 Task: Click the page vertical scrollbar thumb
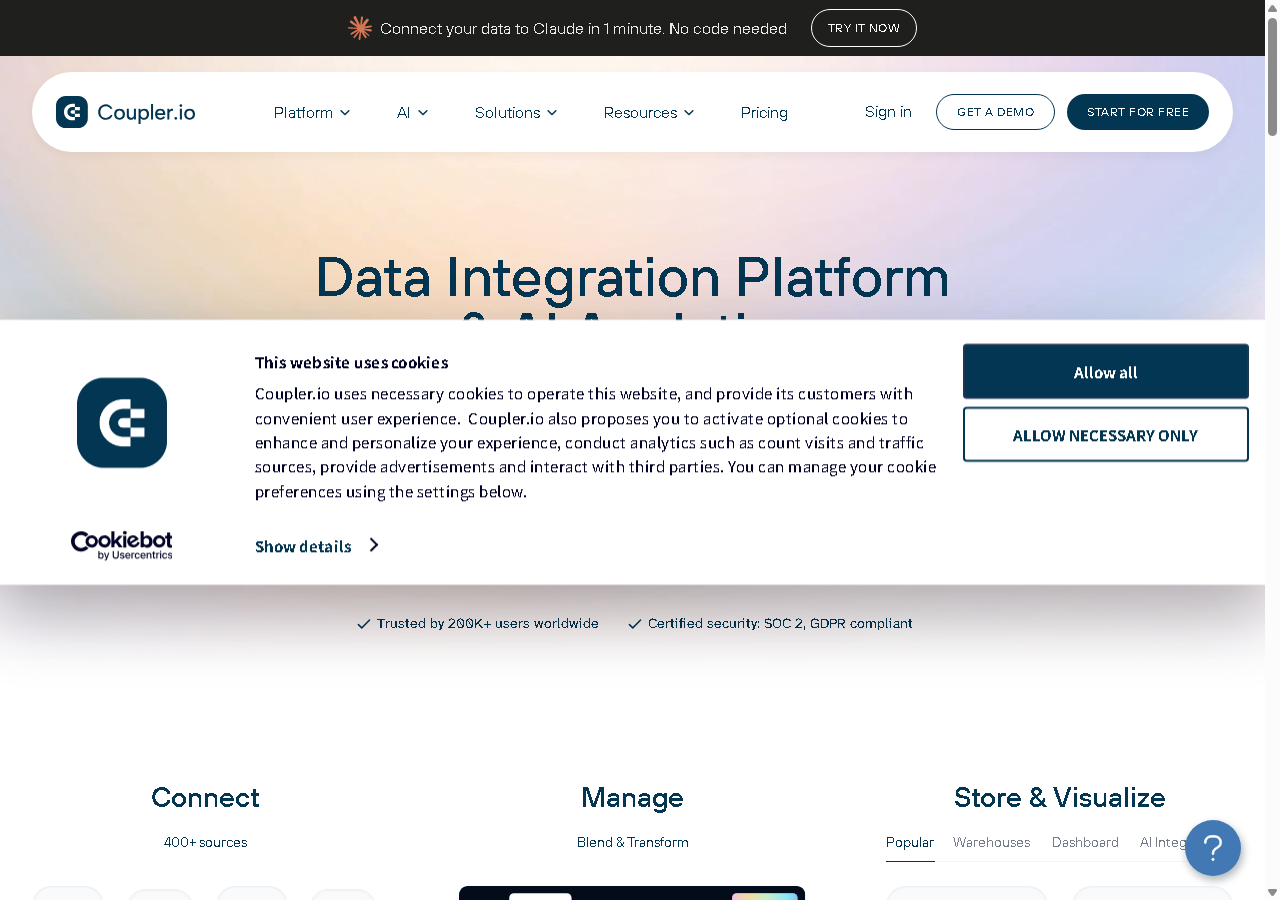tap(1272, 76)
